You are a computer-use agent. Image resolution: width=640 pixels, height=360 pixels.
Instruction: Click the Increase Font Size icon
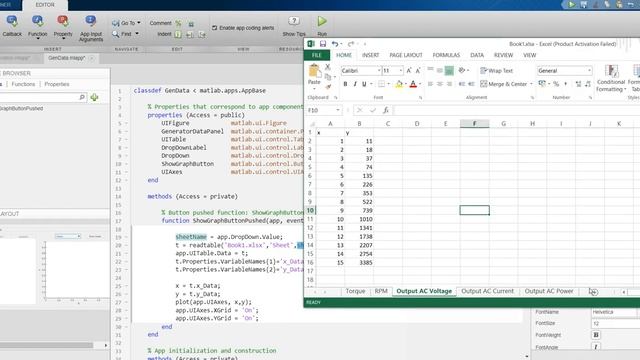[x=409, y=71]
